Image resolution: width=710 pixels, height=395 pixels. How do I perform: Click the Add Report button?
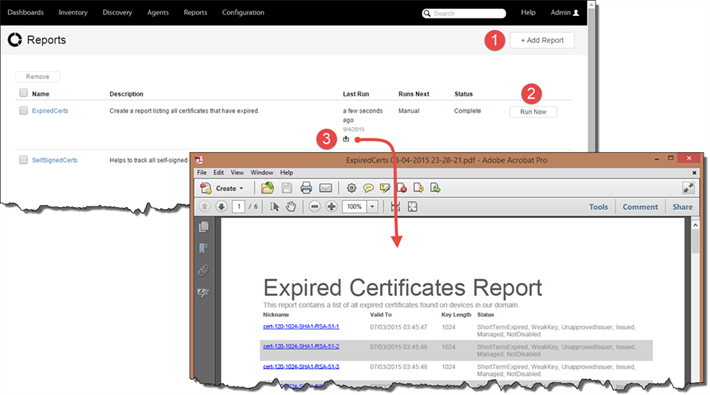tap(542, 40)
